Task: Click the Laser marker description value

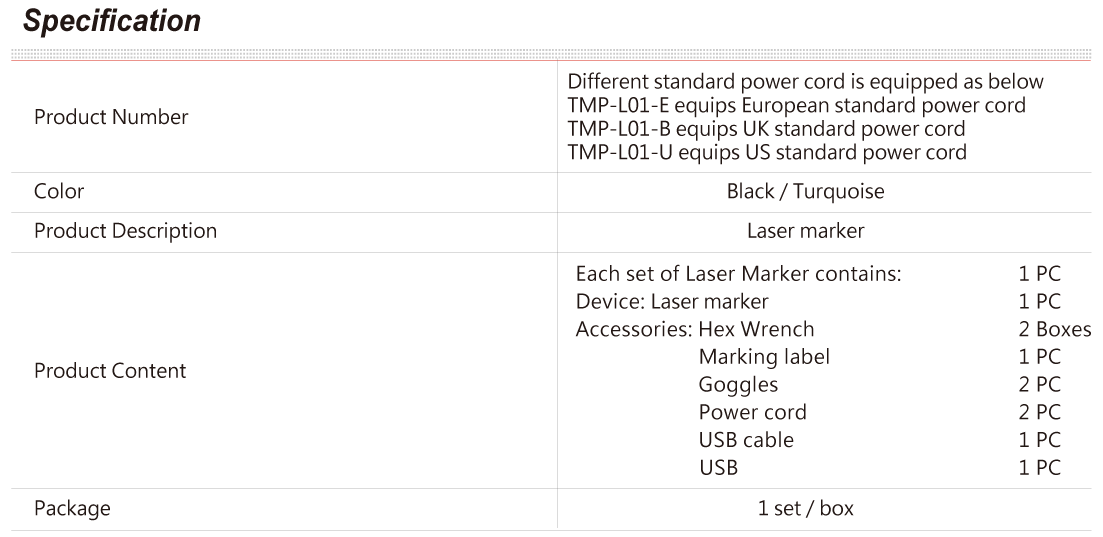Action: [x=805, y=231]
